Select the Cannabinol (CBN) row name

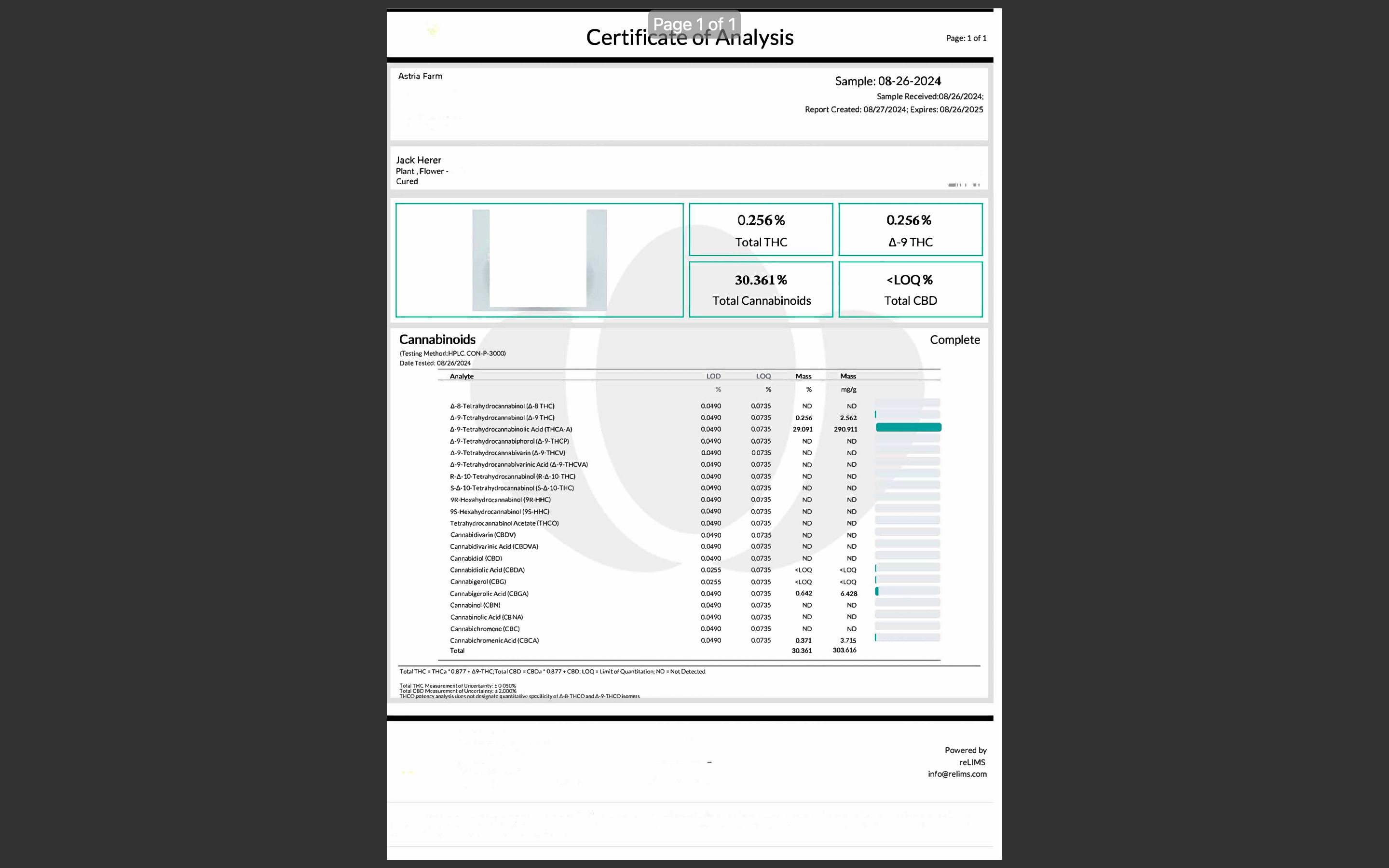tap(475, 605)
